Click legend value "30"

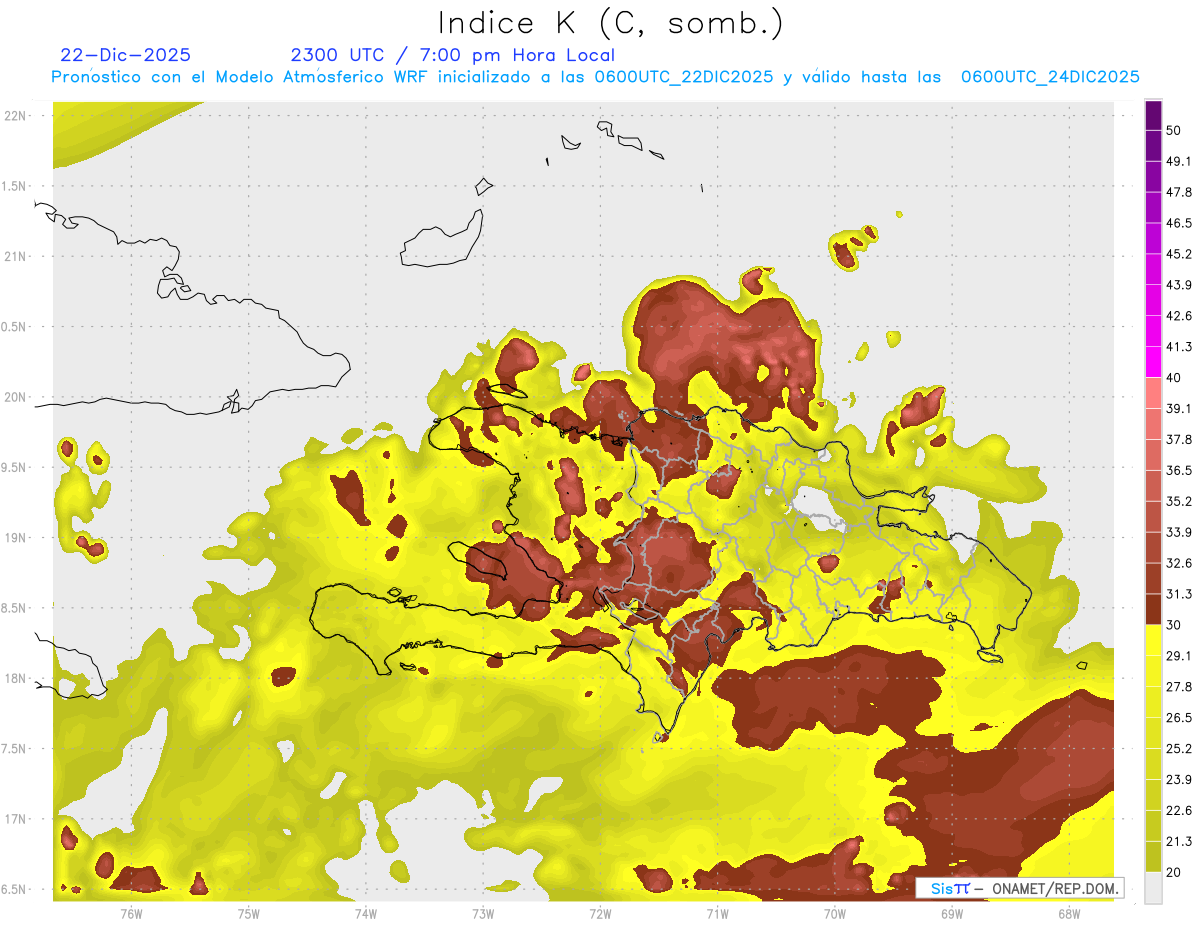[x=1174, y=626]
